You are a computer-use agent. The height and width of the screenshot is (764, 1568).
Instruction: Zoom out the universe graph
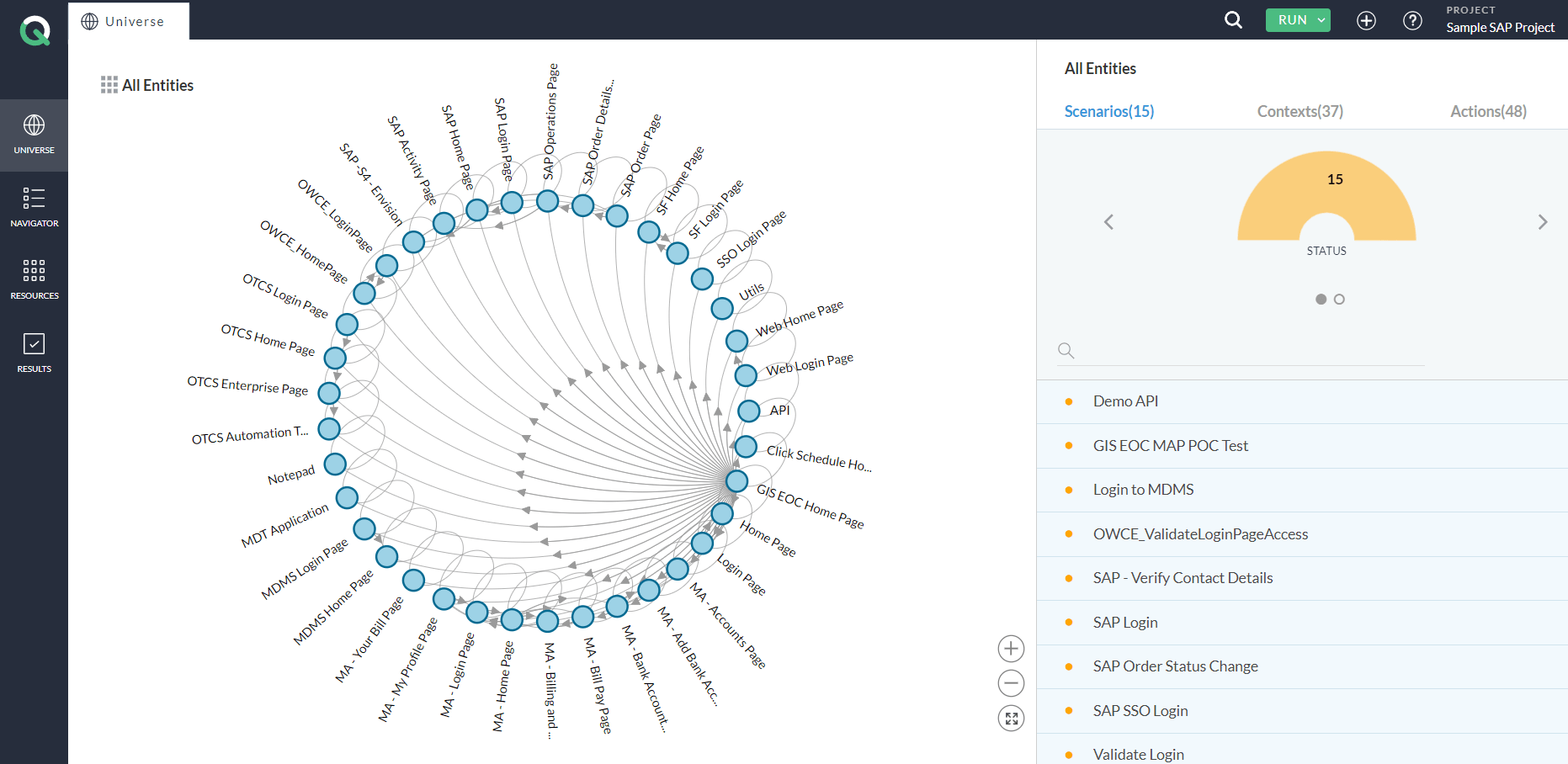(x=1011, y=683)
